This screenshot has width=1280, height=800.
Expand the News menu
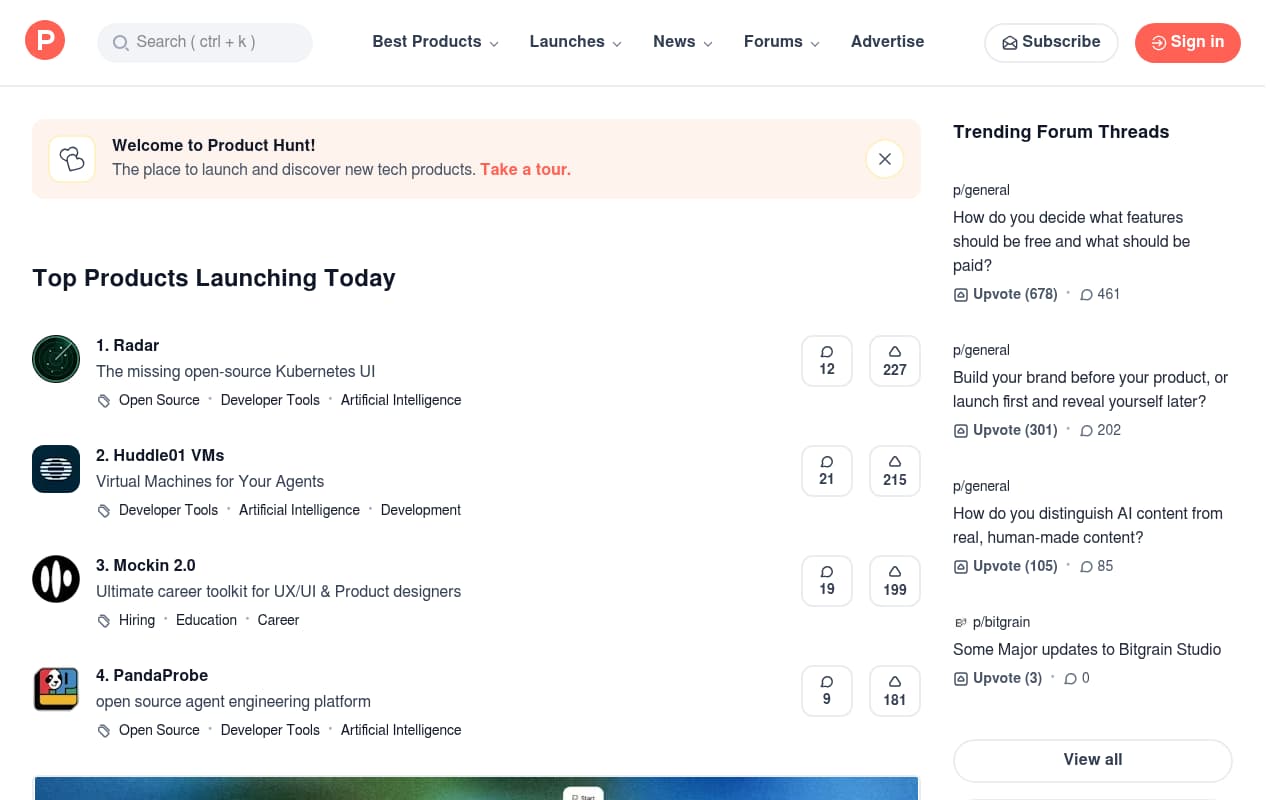click(683, 42)
